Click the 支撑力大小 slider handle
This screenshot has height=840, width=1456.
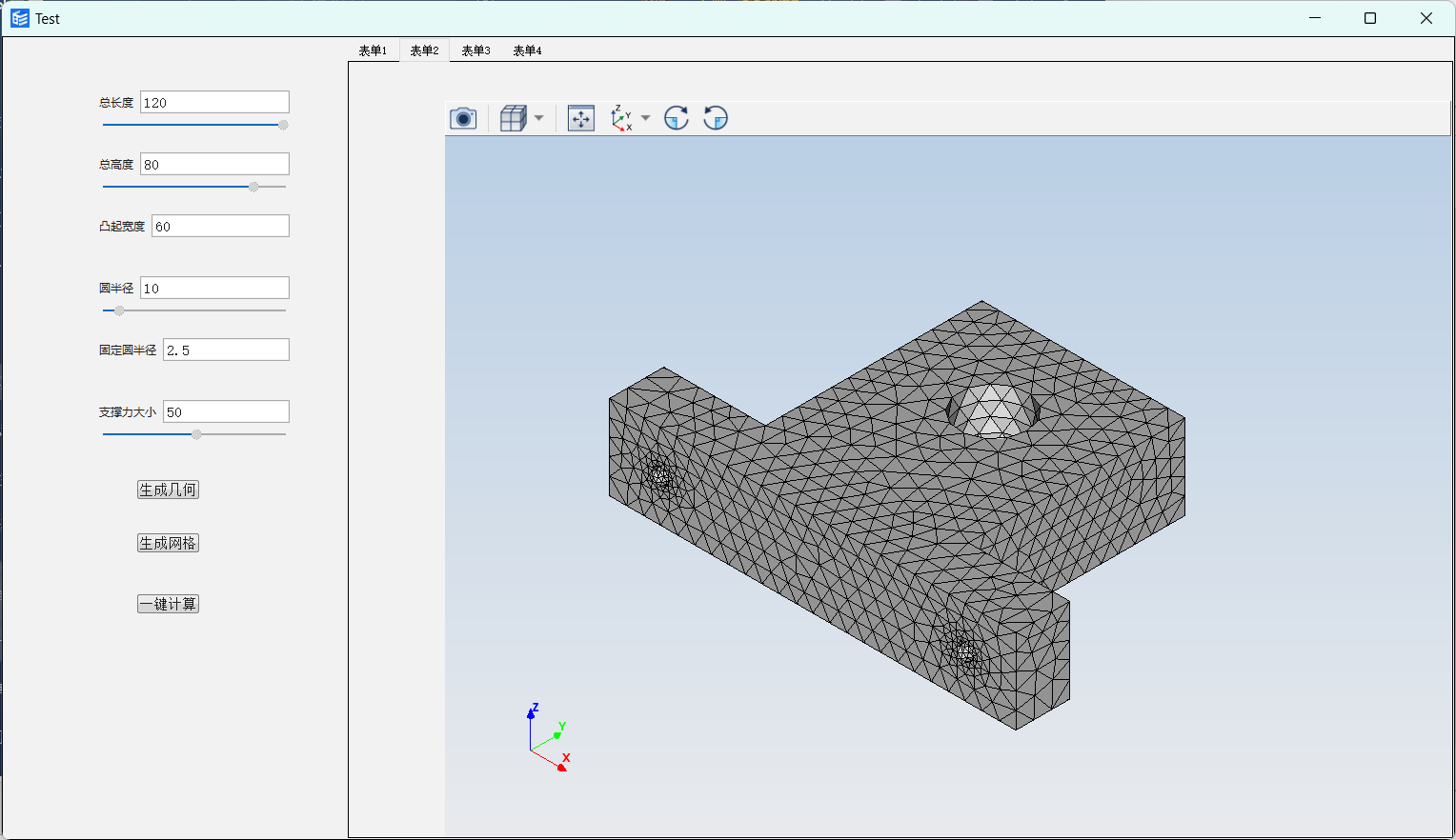point(196,434)
